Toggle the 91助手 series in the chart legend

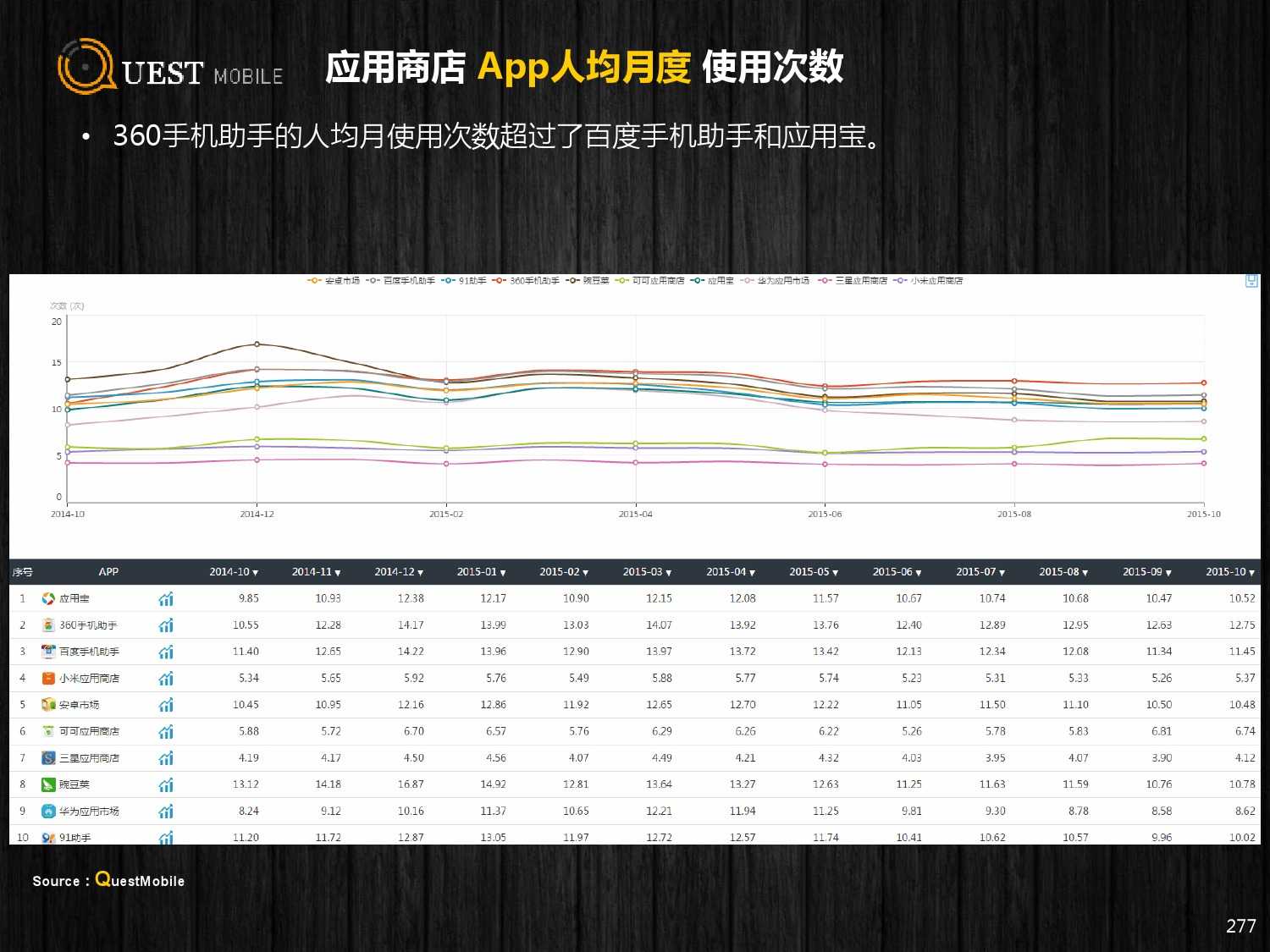tap(463, 280)
